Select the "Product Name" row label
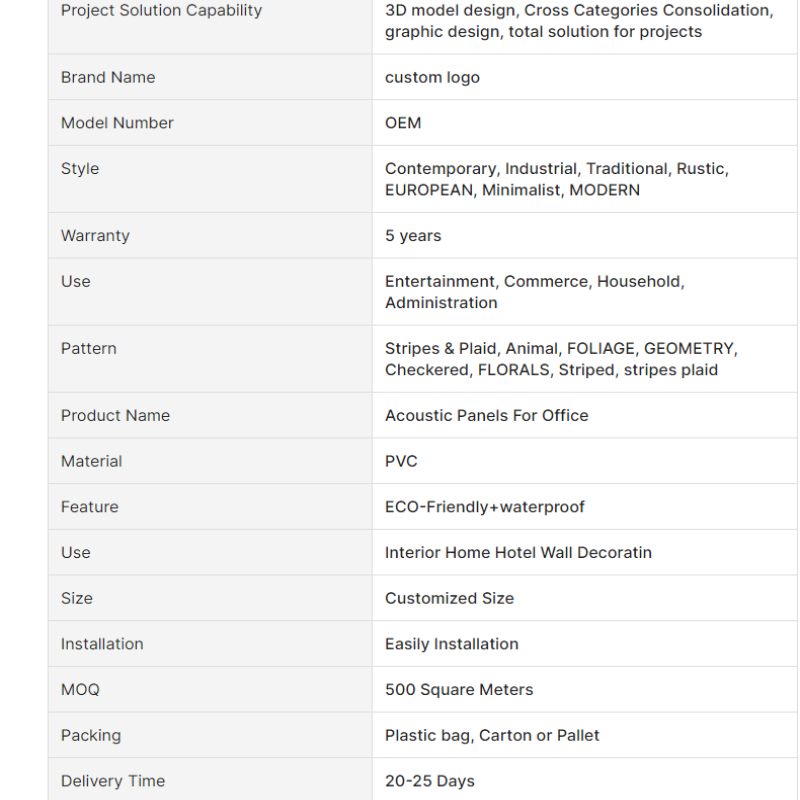 [115, 416]
